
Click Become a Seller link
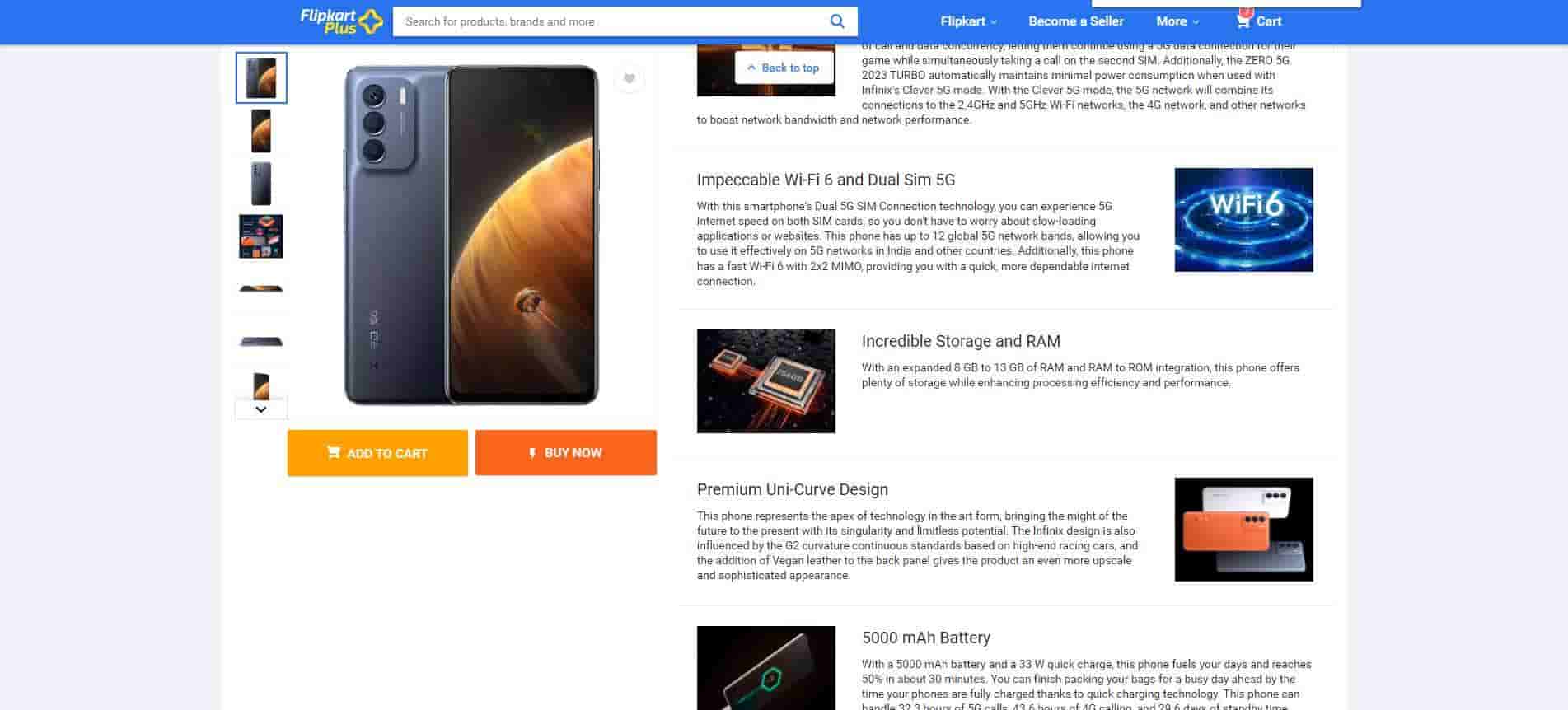[x=1075, y=21]
